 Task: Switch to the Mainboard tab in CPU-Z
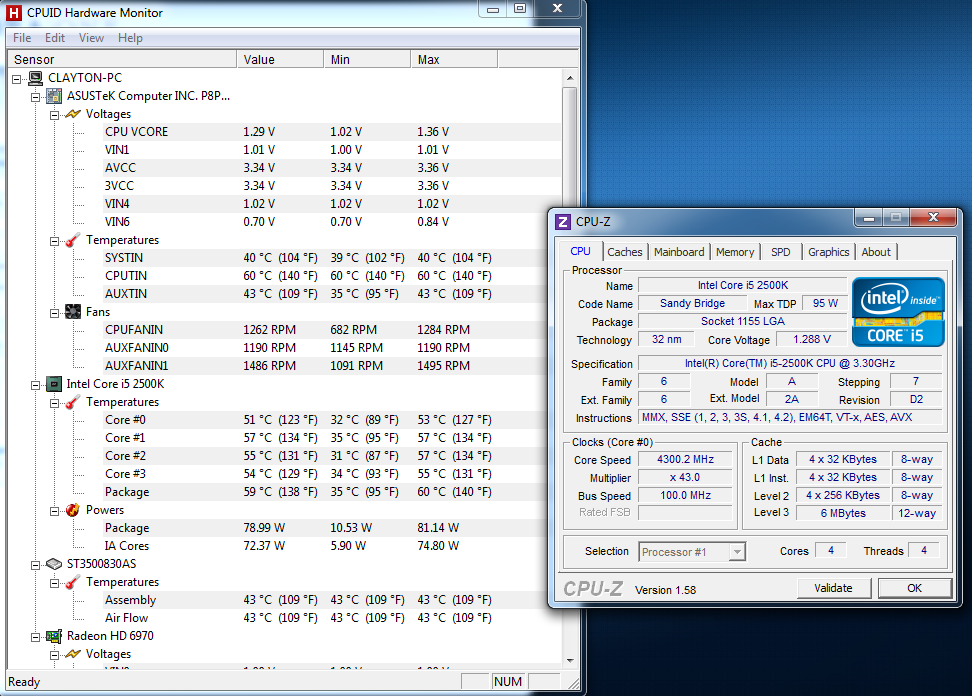(x=679, y=252)
